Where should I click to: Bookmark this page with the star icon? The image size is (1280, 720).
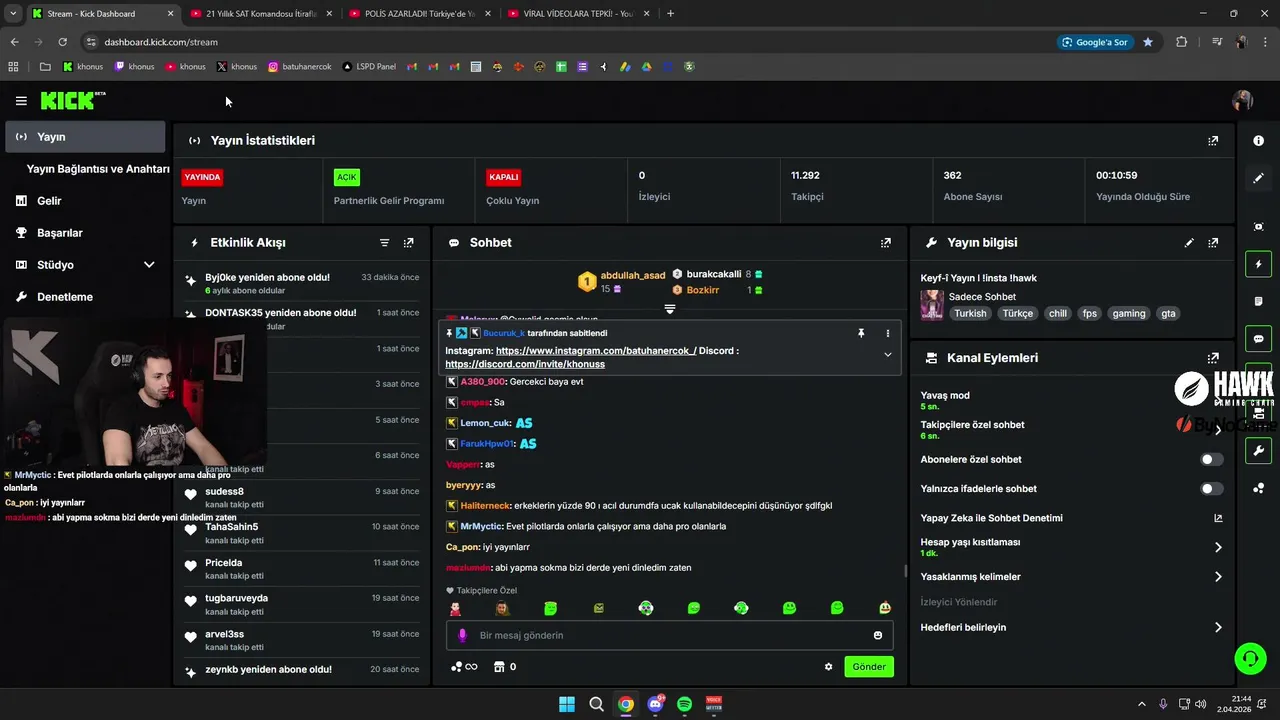click(x=1148, y=42)
